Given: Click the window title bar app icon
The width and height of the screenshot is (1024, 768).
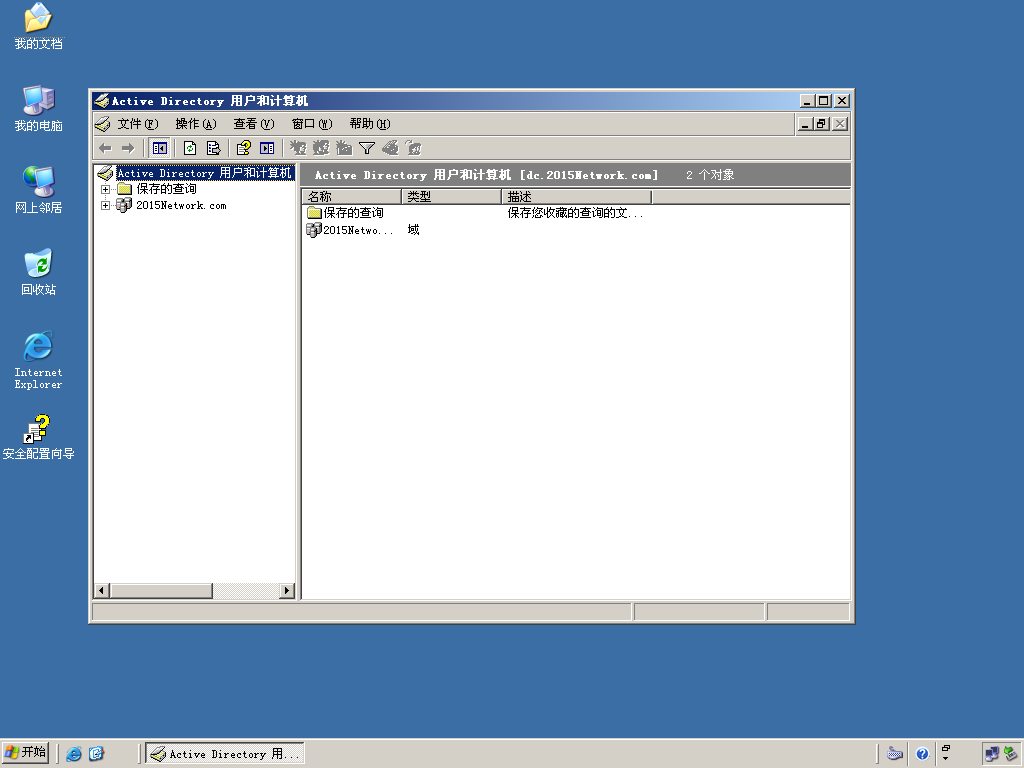Looking at the screenshot, I should coord(101,101).
